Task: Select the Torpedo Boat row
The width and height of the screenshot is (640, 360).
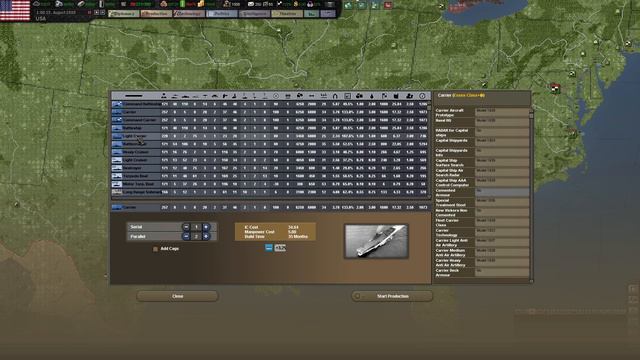Action: click(270, 176)
